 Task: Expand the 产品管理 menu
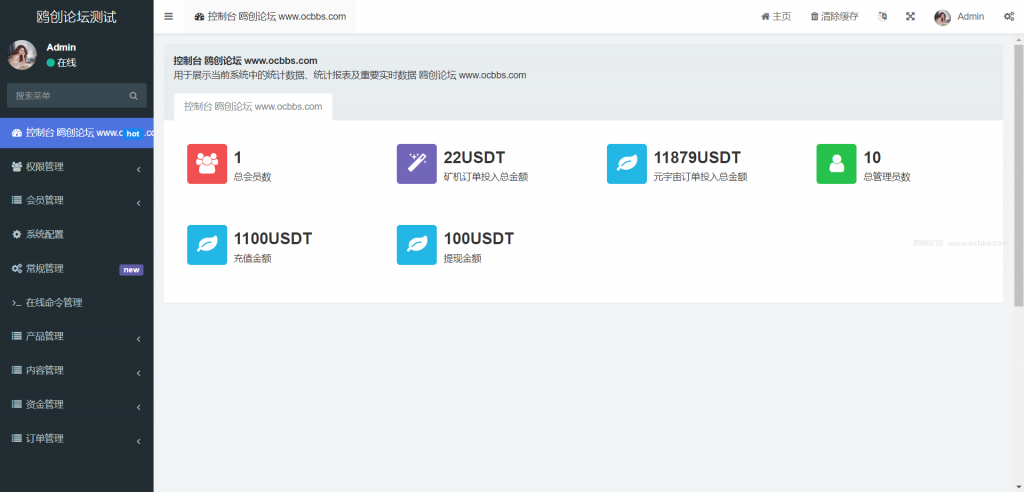tap(77, 336)
